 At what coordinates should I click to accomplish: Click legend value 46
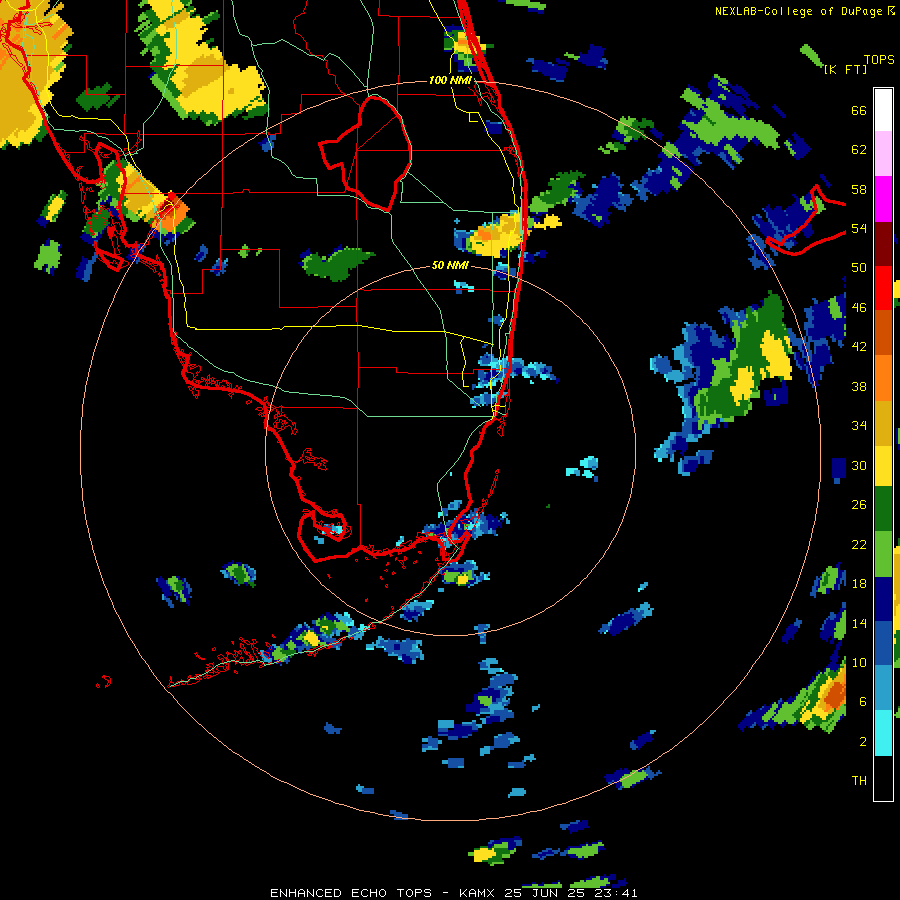point(859,308)
